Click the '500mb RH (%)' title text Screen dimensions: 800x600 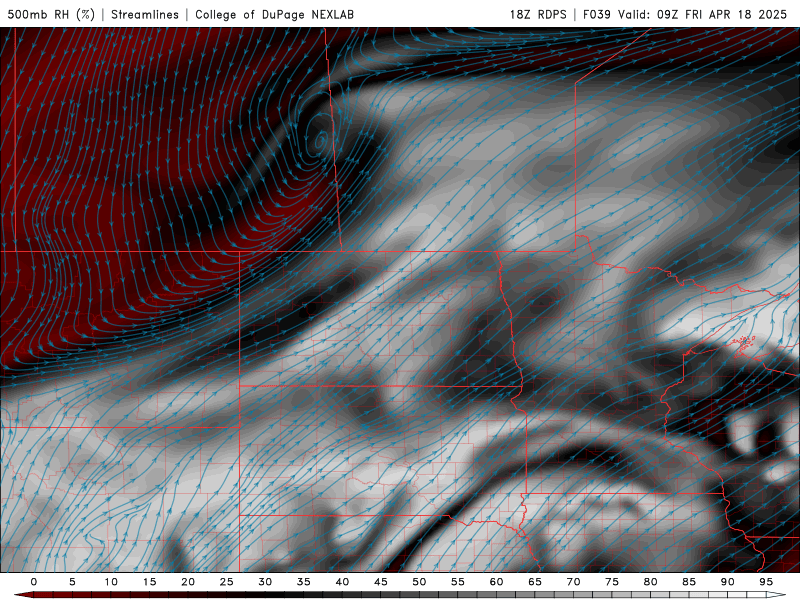(x=51, y=14)
